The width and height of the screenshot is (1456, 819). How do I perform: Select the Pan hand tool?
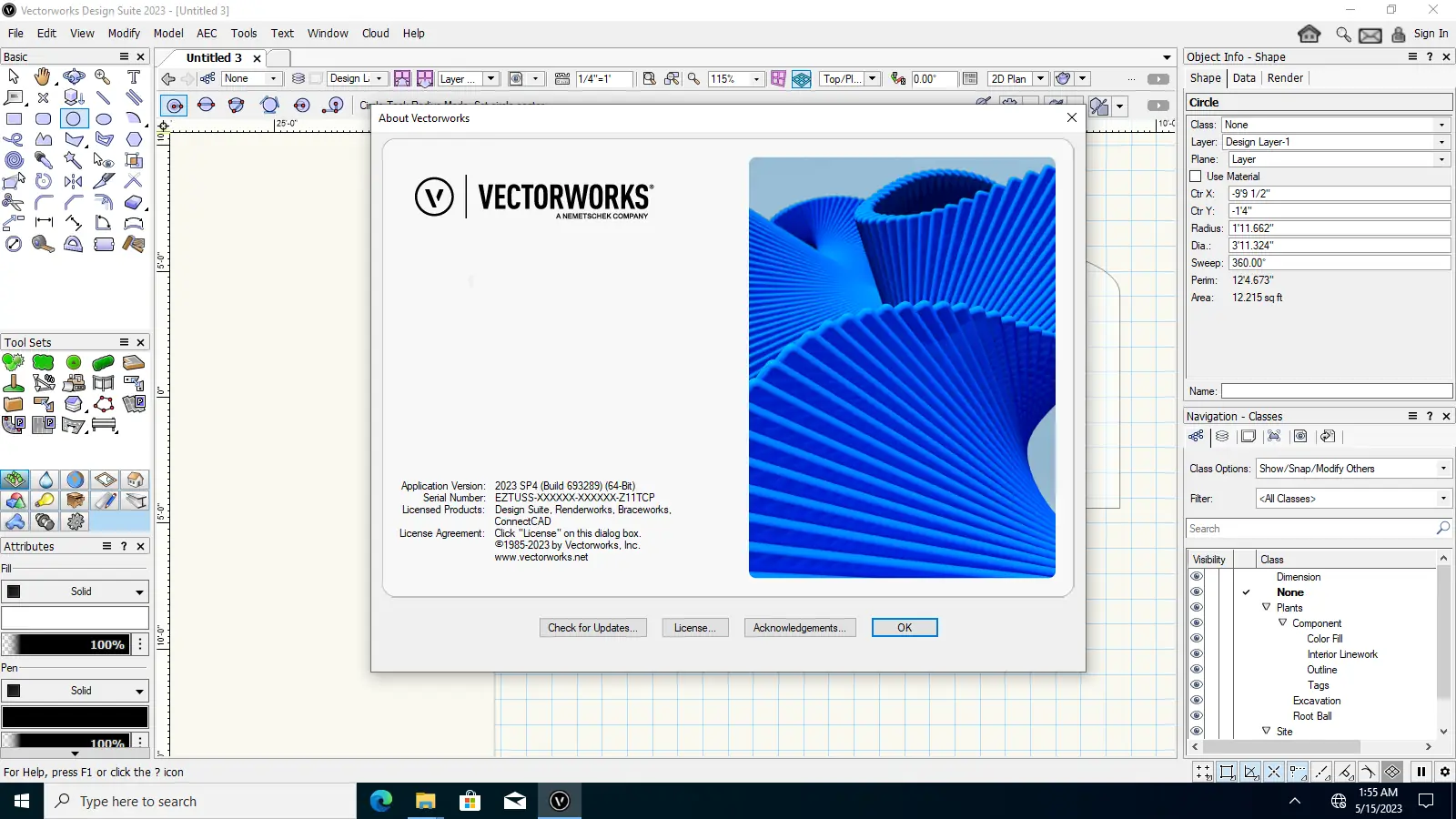[43, 76]
